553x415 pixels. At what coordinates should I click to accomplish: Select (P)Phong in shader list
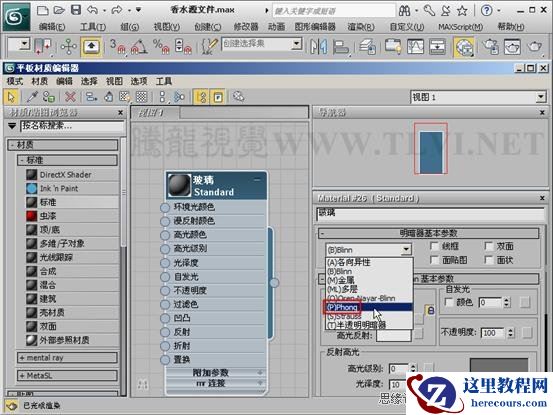pos(369,307)
